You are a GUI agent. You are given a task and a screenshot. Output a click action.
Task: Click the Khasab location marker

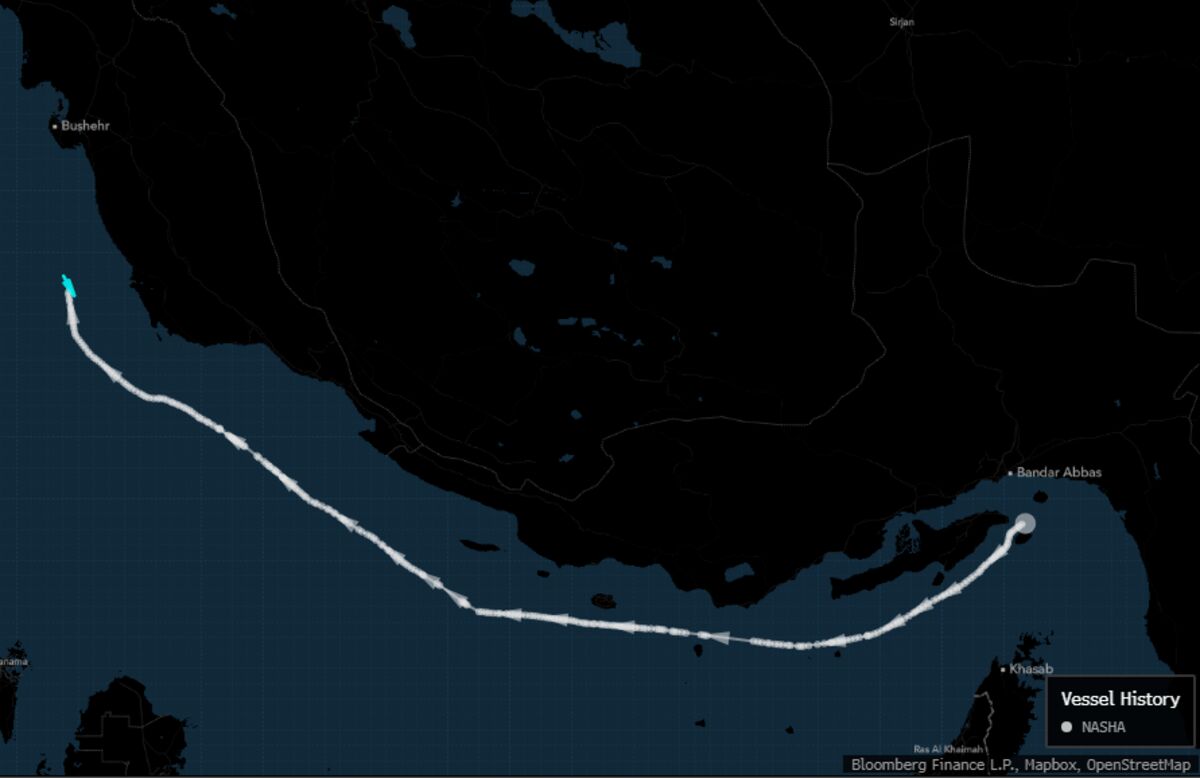pyautogui.click(x=1001, y=667)
